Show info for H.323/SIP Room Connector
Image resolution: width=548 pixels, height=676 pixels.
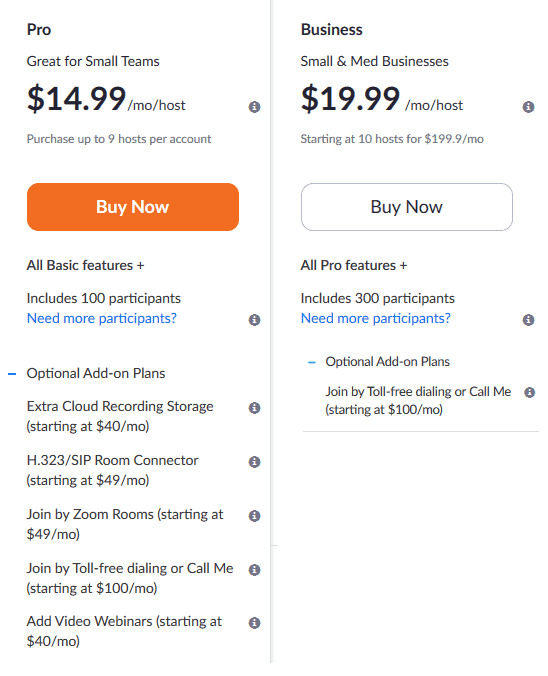click(254, 461)
